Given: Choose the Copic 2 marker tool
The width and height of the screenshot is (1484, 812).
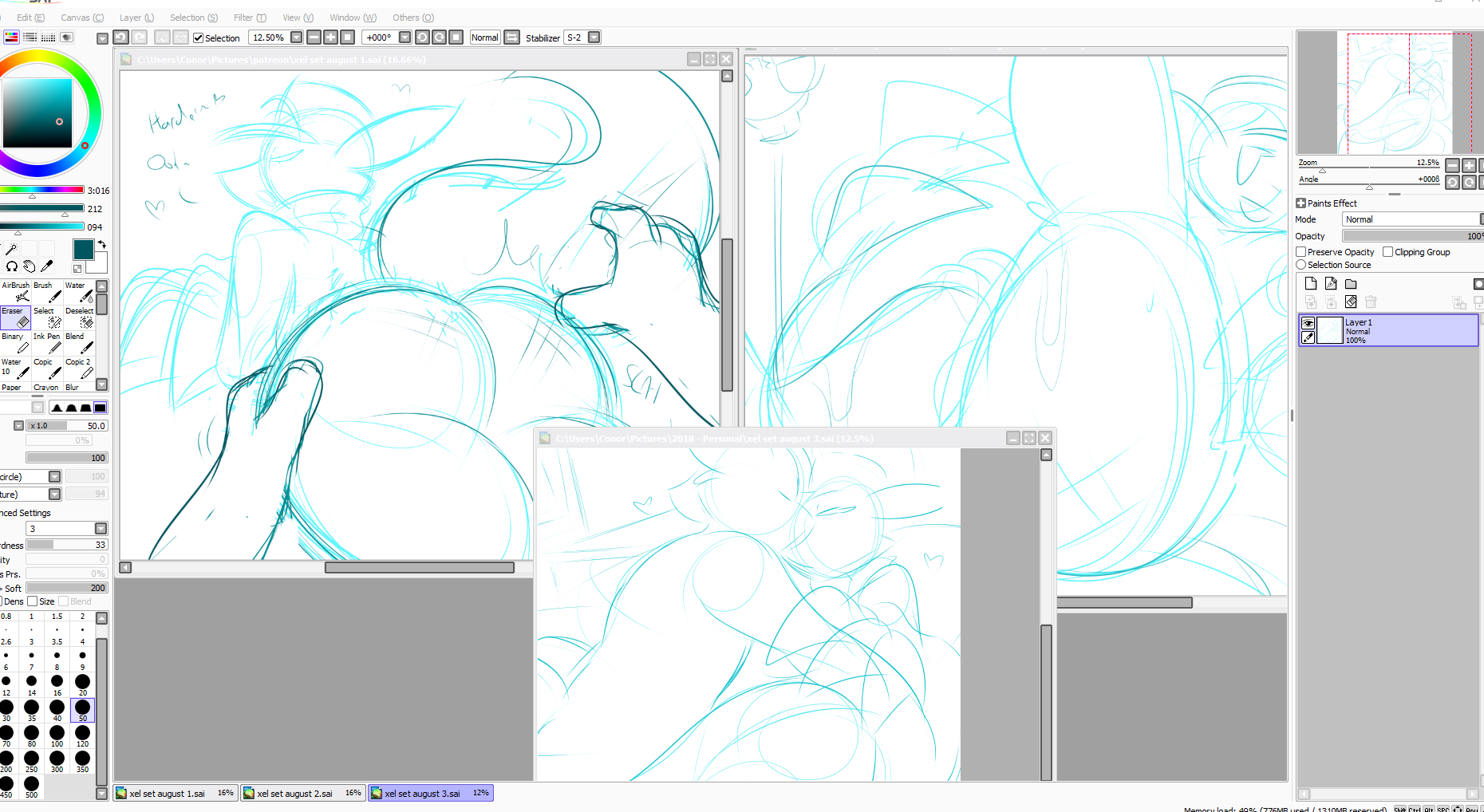Looking at the screenshot, I should pyautogui.click(x=79, y=369).
